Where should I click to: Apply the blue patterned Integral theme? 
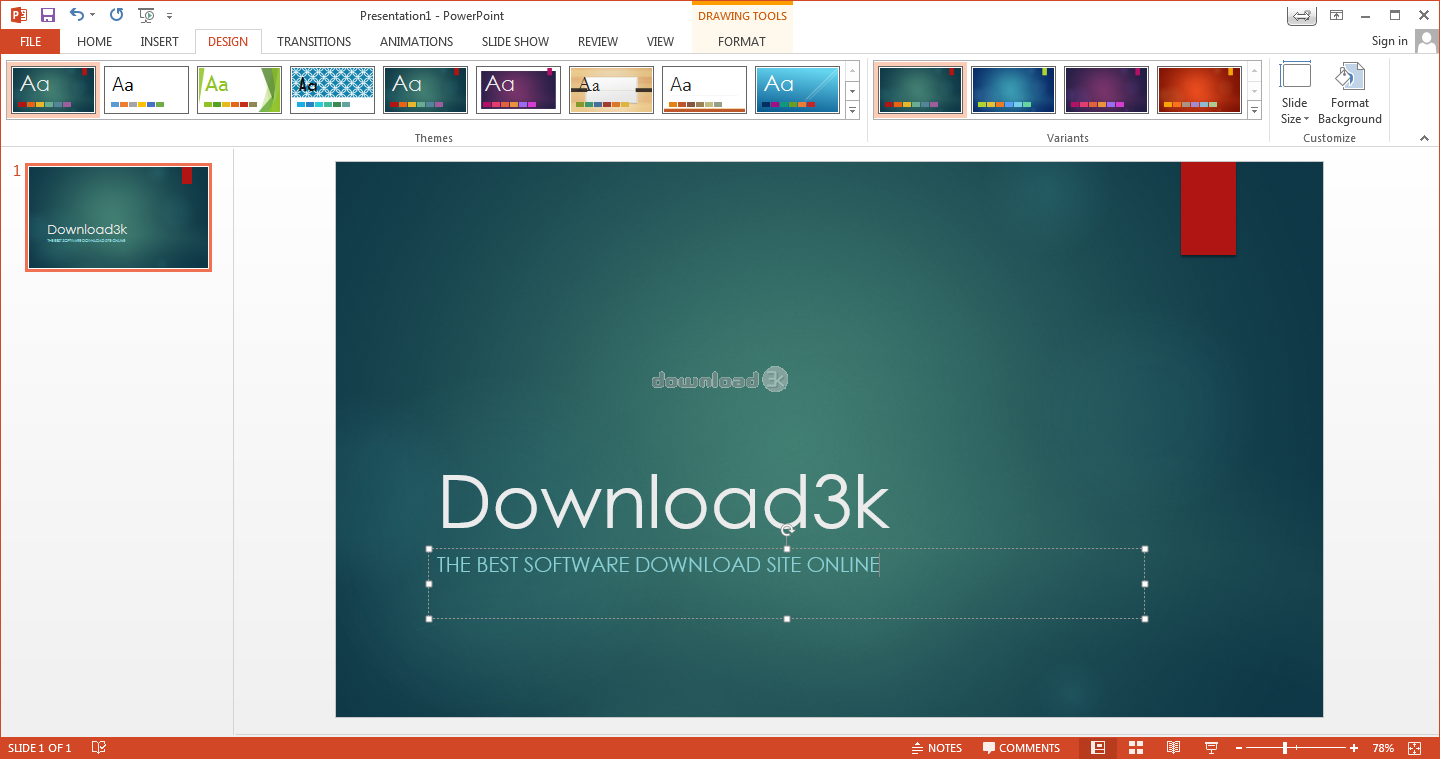point(332,90)
